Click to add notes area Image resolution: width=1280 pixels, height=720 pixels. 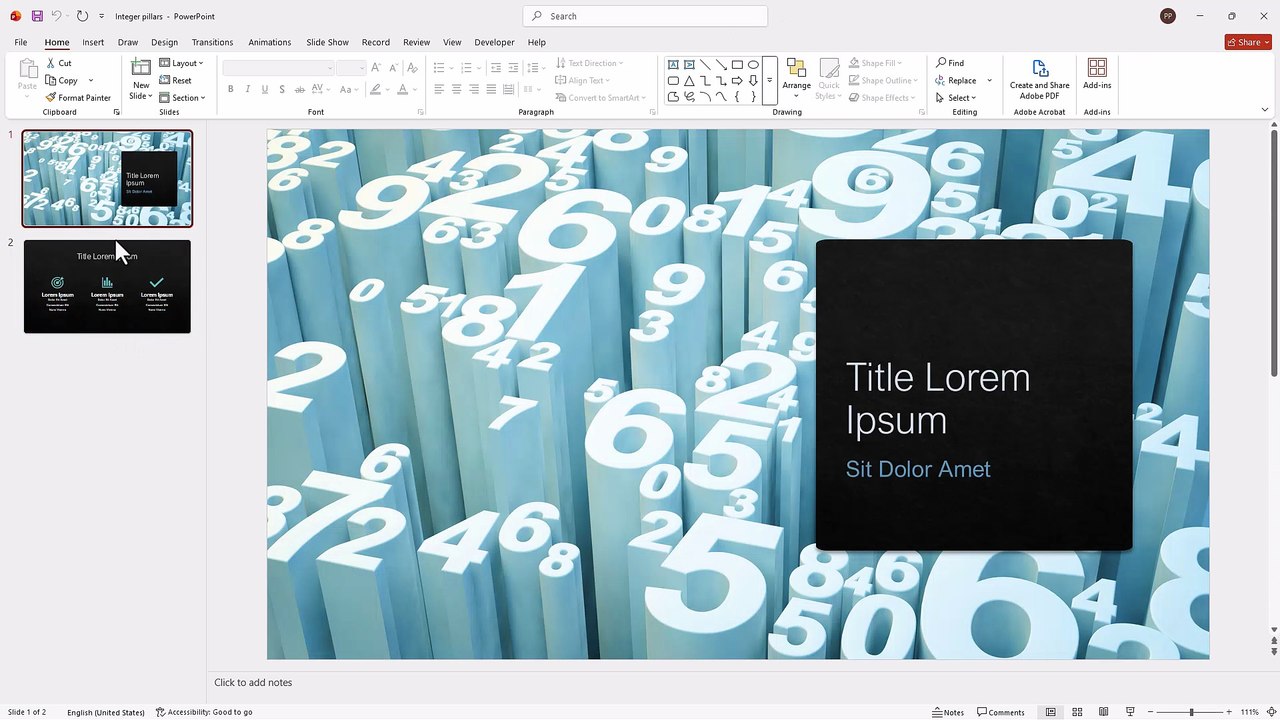coord(253,682)
